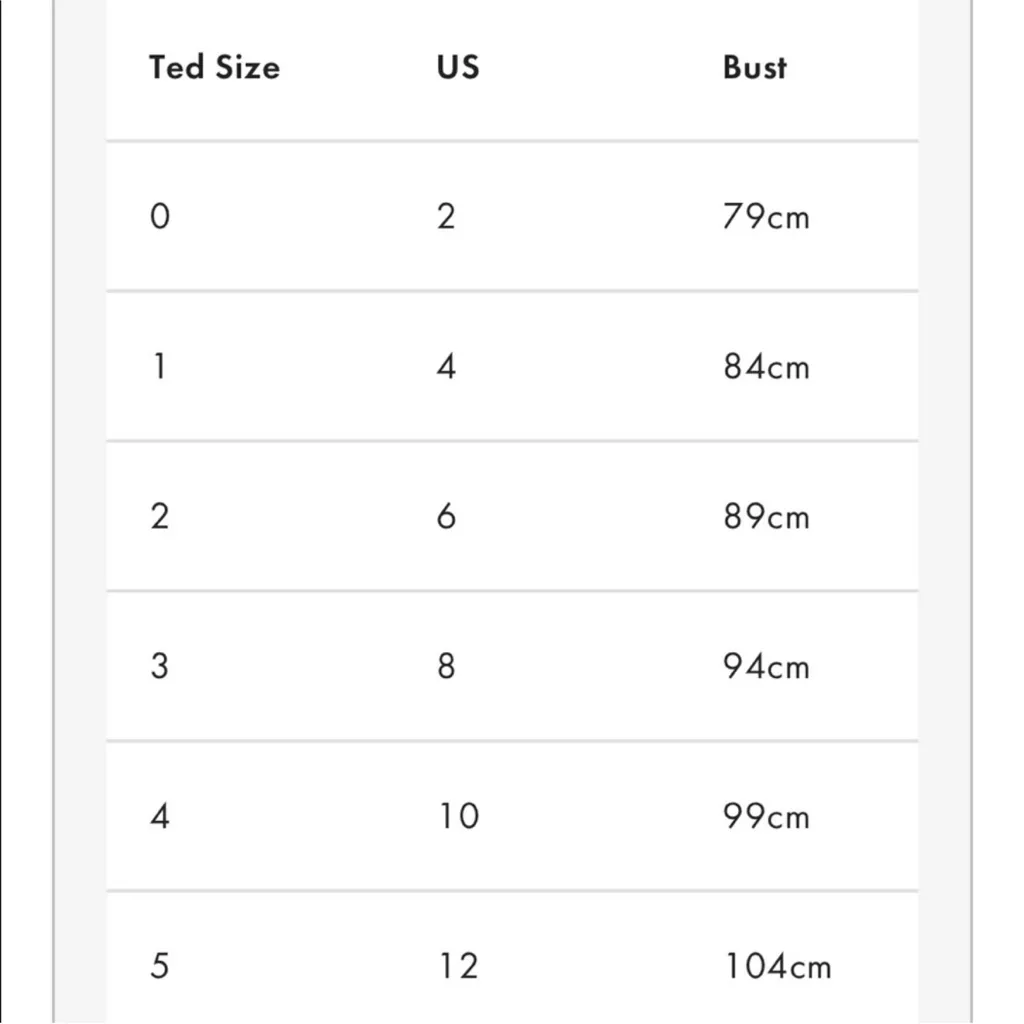The image size is (1024, 1024).
Task: Click US size 2 in first row
Action: point(446,216)
